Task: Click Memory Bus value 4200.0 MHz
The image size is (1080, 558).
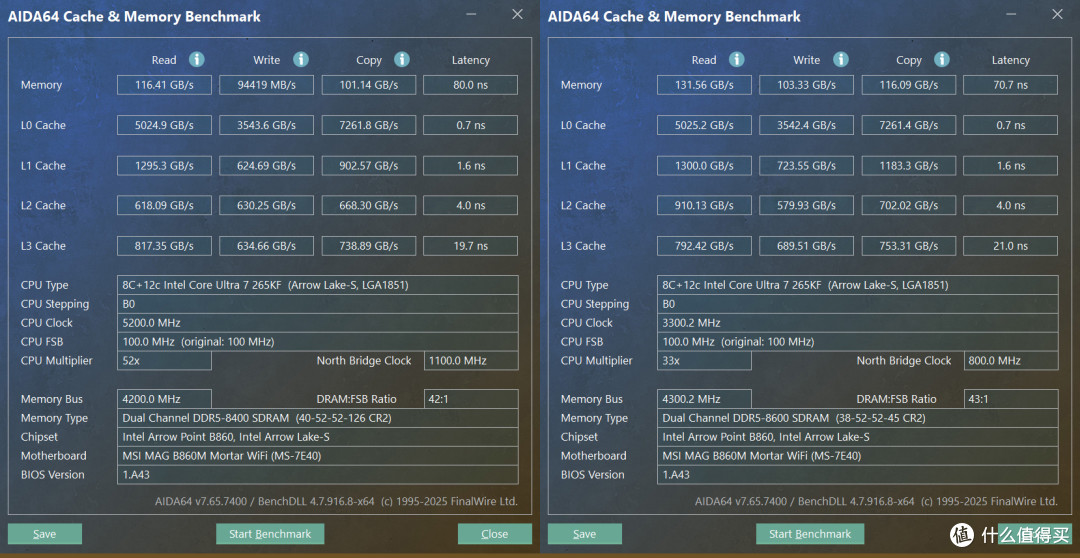Action: (164, 400)
